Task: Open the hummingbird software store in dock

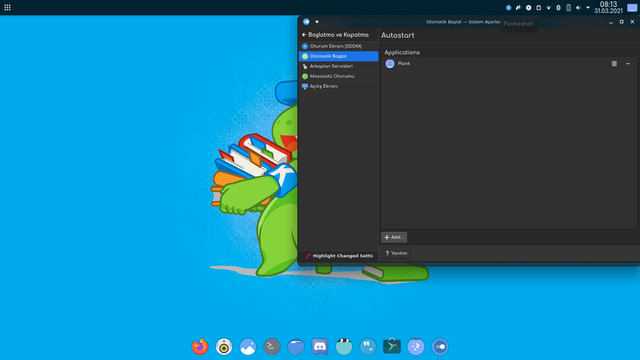Action: [392, 347]
